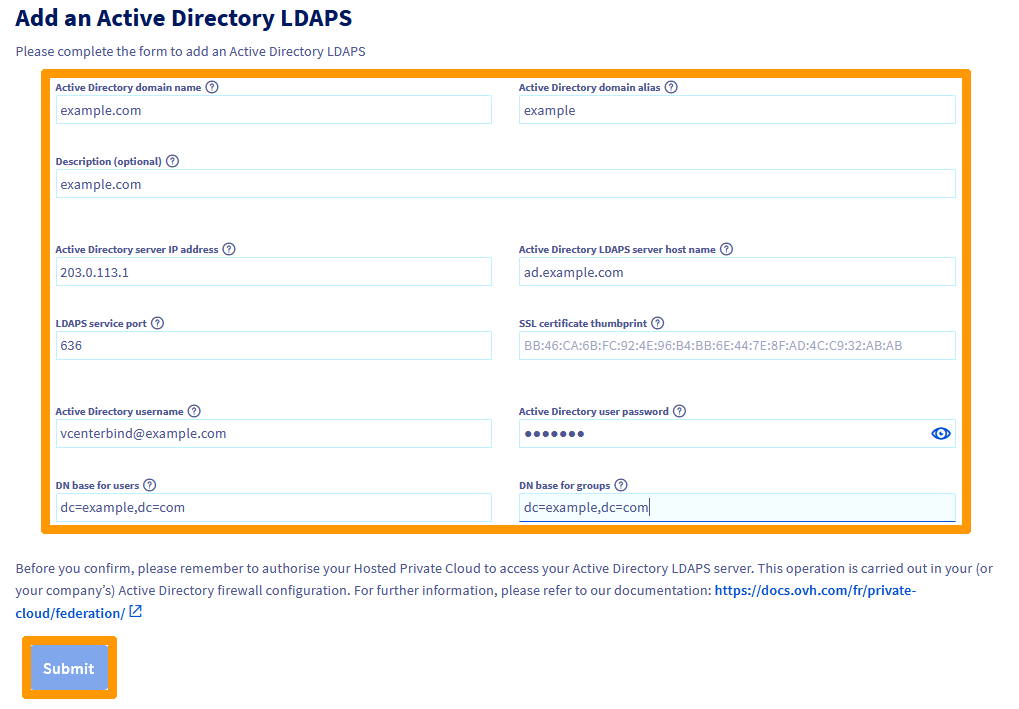Open help for DN base for users
Image resolution: width=1019 pixels, height=709 pixels.
(x=149, y=485)
